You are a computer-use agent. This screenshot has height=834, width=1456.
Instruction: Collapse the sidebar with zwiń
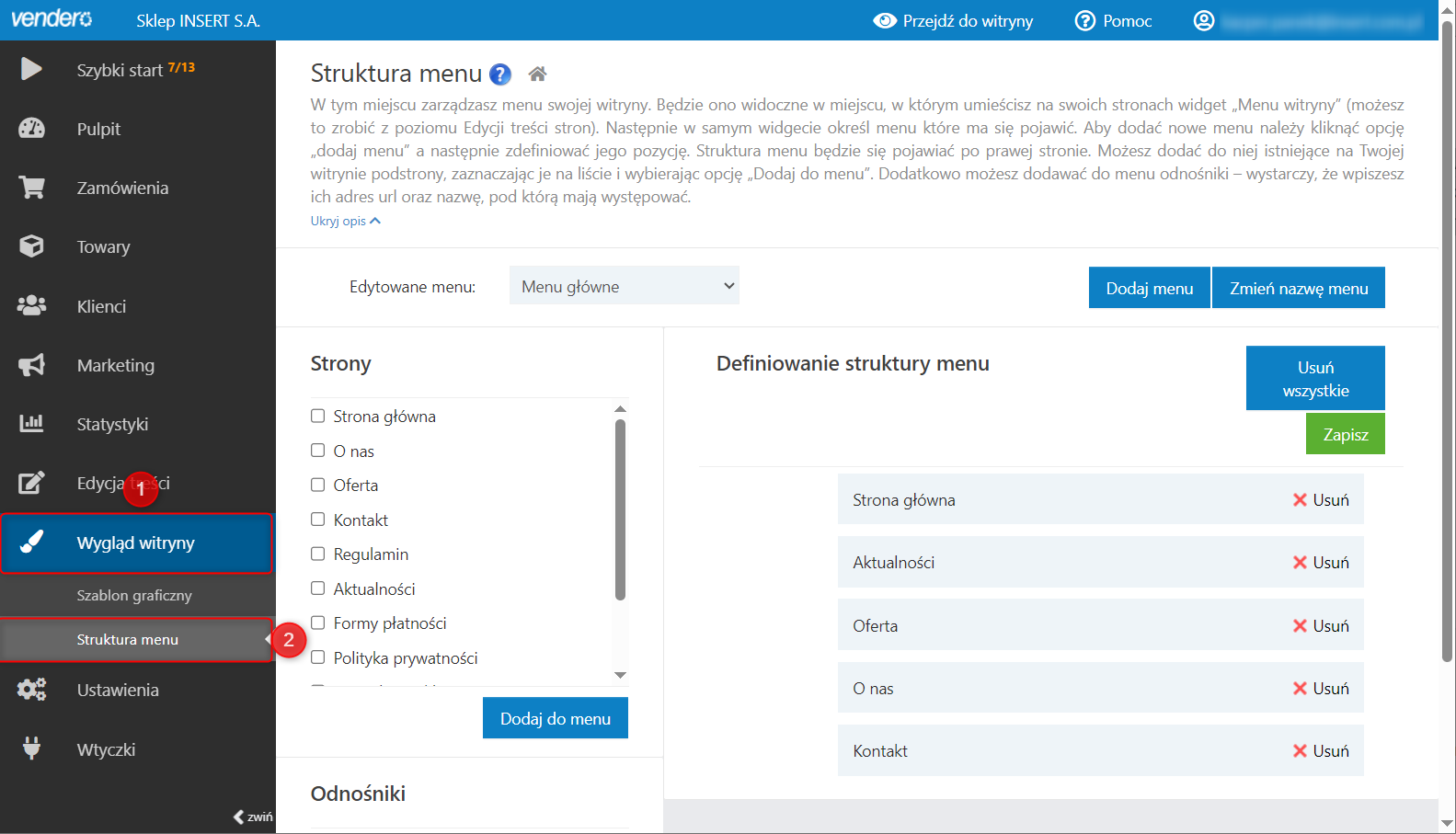253,817
